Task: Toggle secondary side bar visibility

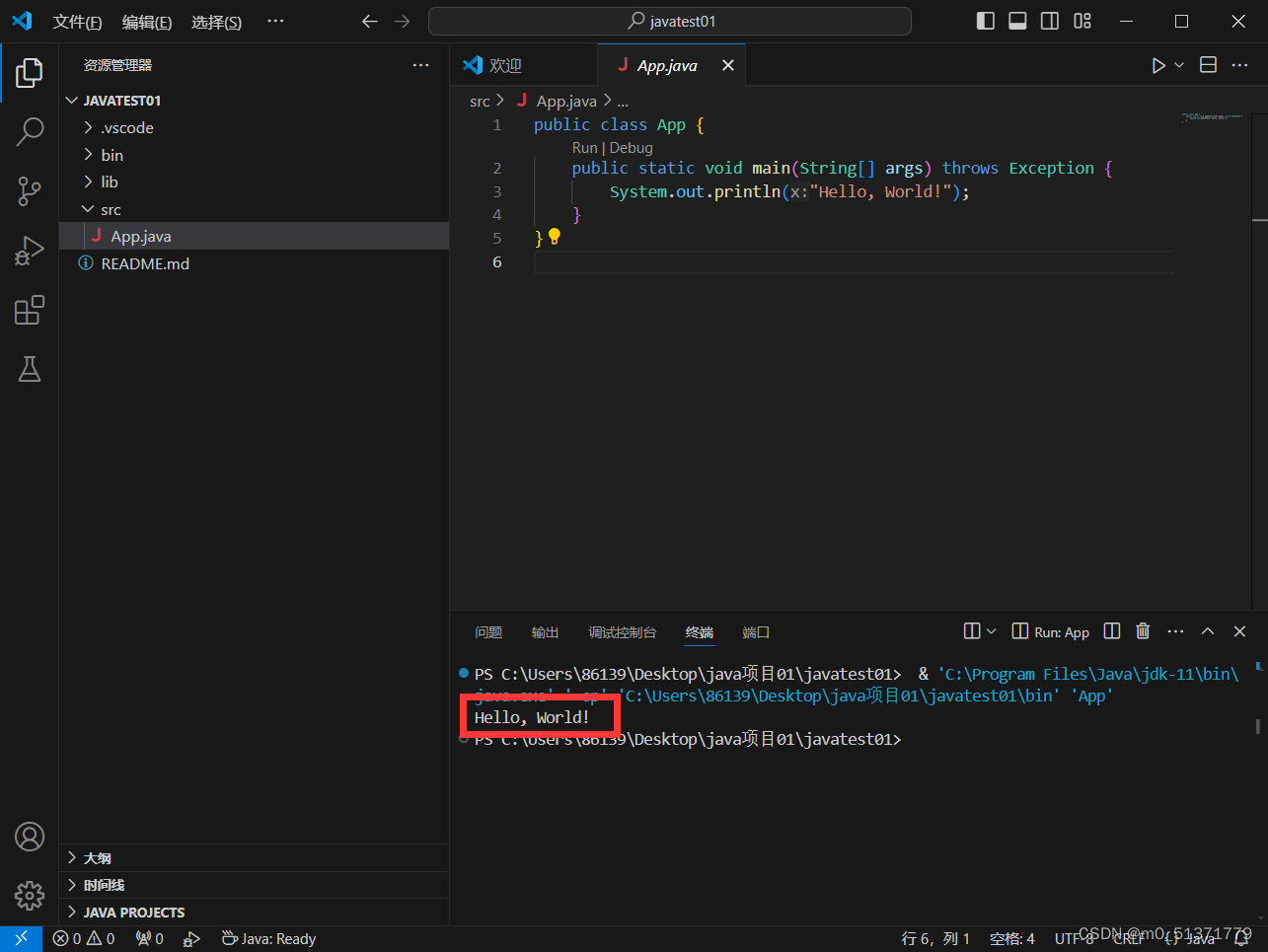Action: click(1050, 21)
